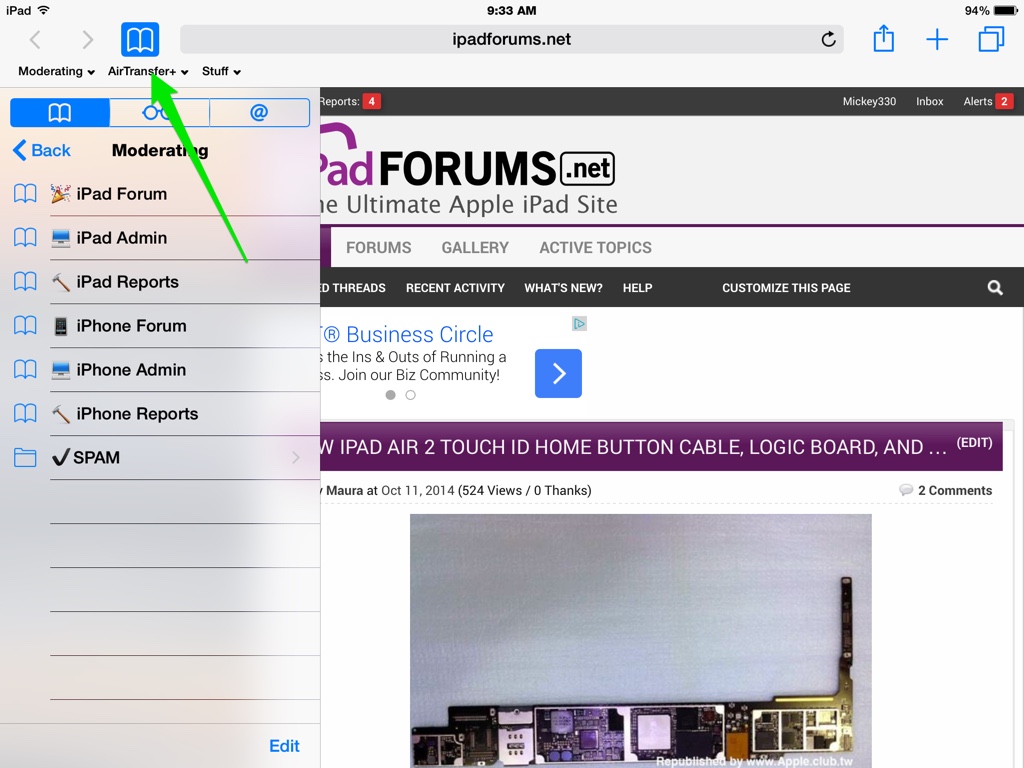
Task: Open author Maura's profile
Action: [x=344, y=490]
